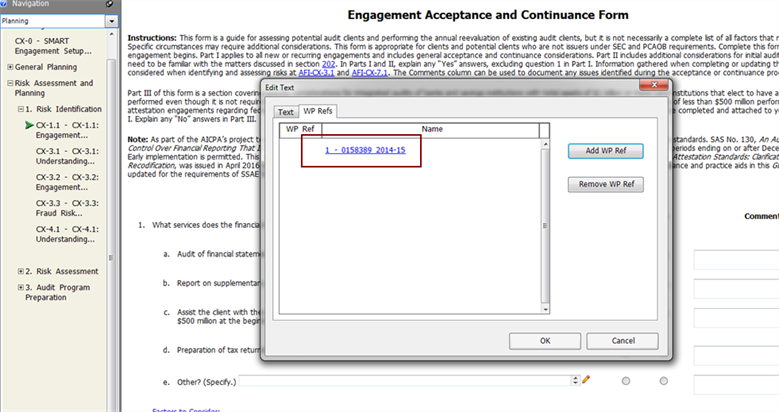Close the Edit Text dialog
The image size is (779, 412).
pos(654,85)
